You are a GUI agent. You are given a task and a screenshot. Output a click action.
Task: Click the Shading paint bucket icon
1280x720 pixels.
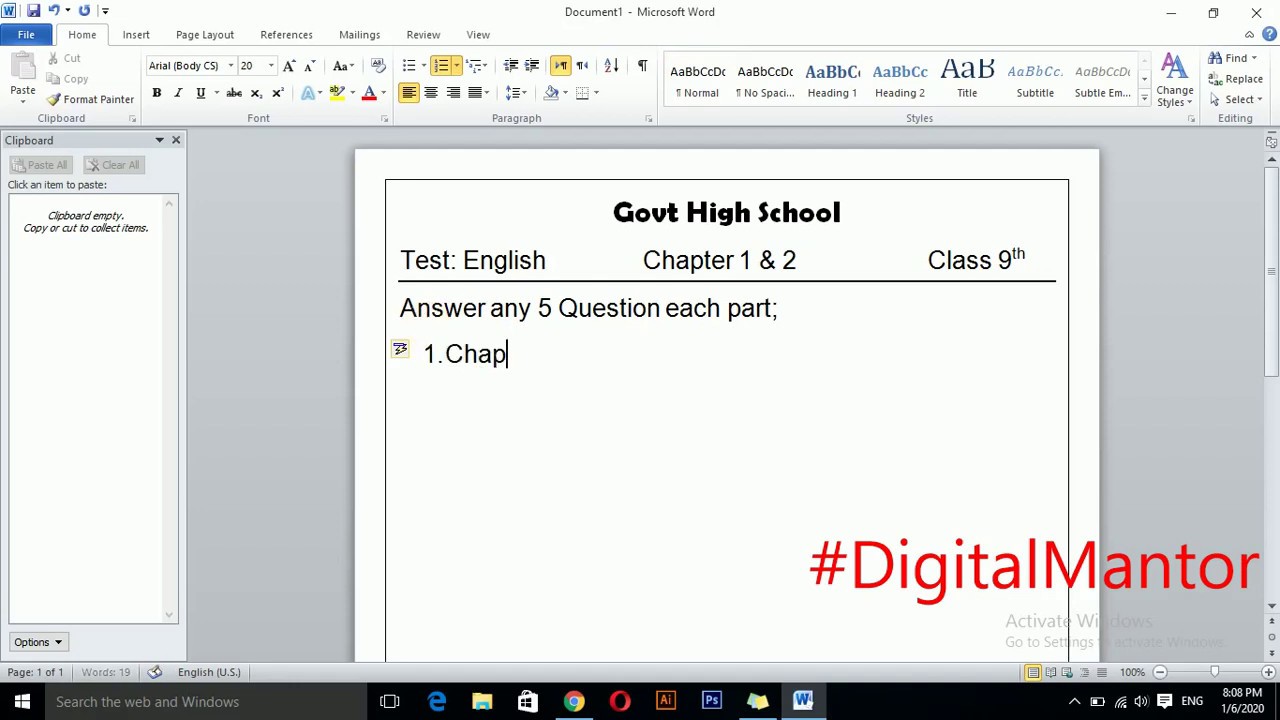(x=551, y=93)
